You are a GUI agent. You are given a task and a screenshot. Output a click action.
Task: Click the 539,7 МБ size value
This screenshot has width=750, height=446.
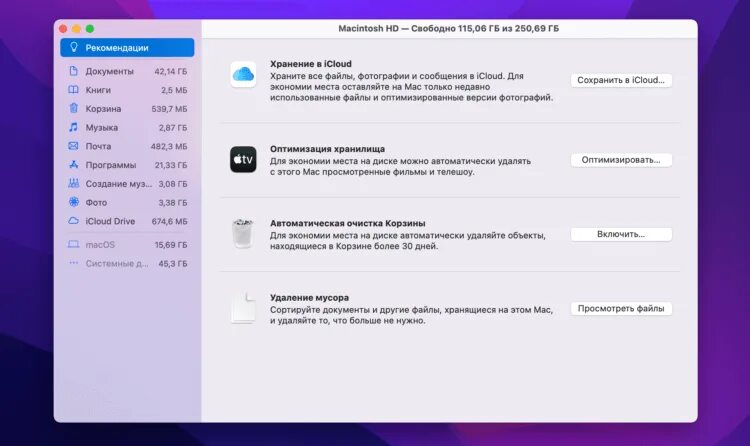click(x=169, y=109)
